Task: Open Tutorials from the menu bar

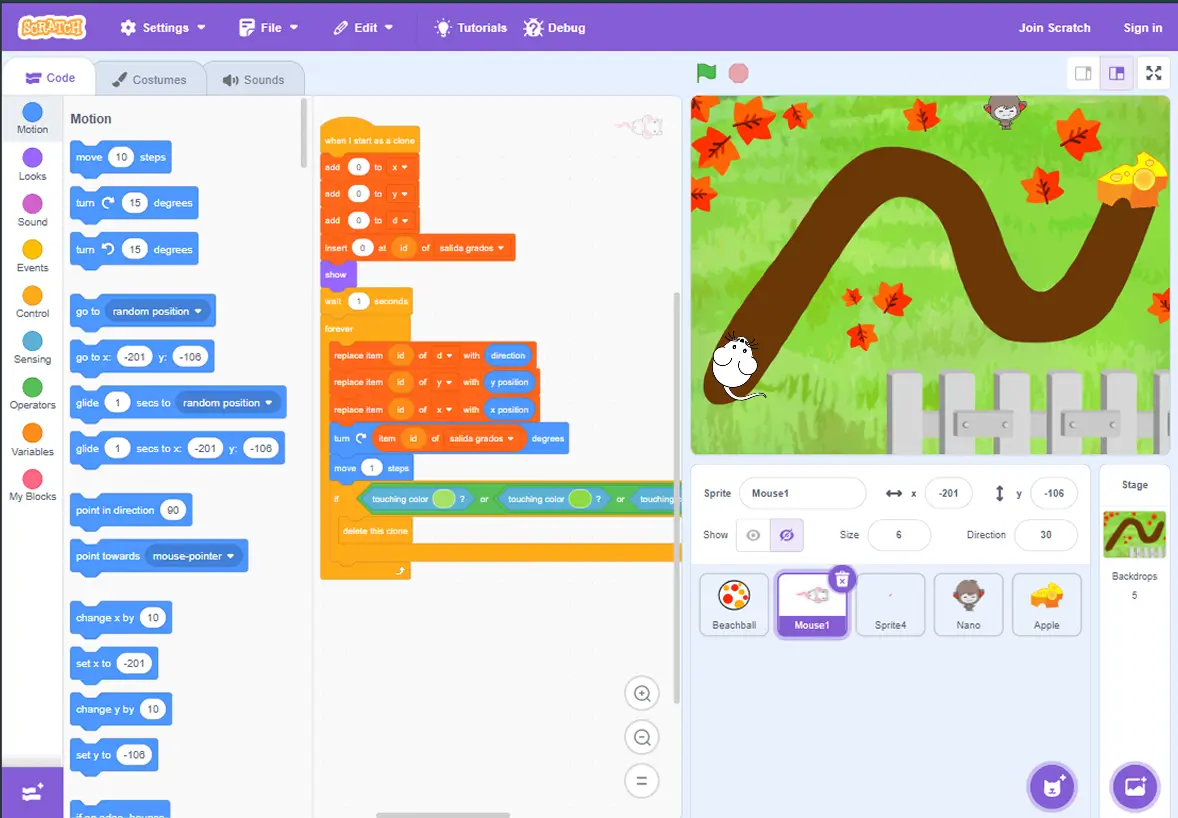Action: (471, 28)
